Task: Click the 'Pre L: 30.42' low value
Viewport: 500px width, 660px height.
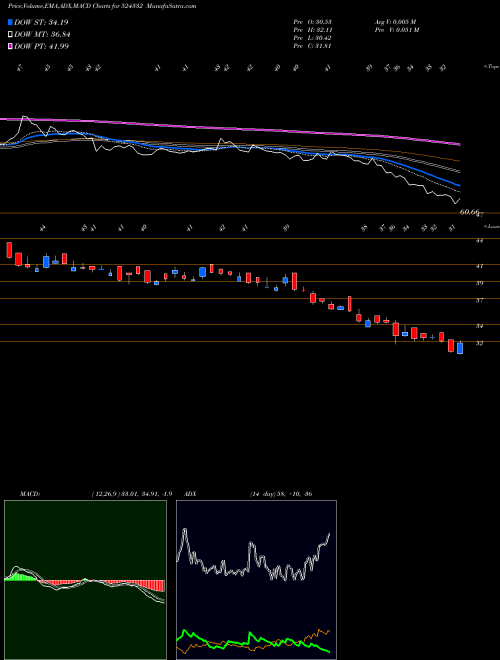Action: (x=313, y=38)
